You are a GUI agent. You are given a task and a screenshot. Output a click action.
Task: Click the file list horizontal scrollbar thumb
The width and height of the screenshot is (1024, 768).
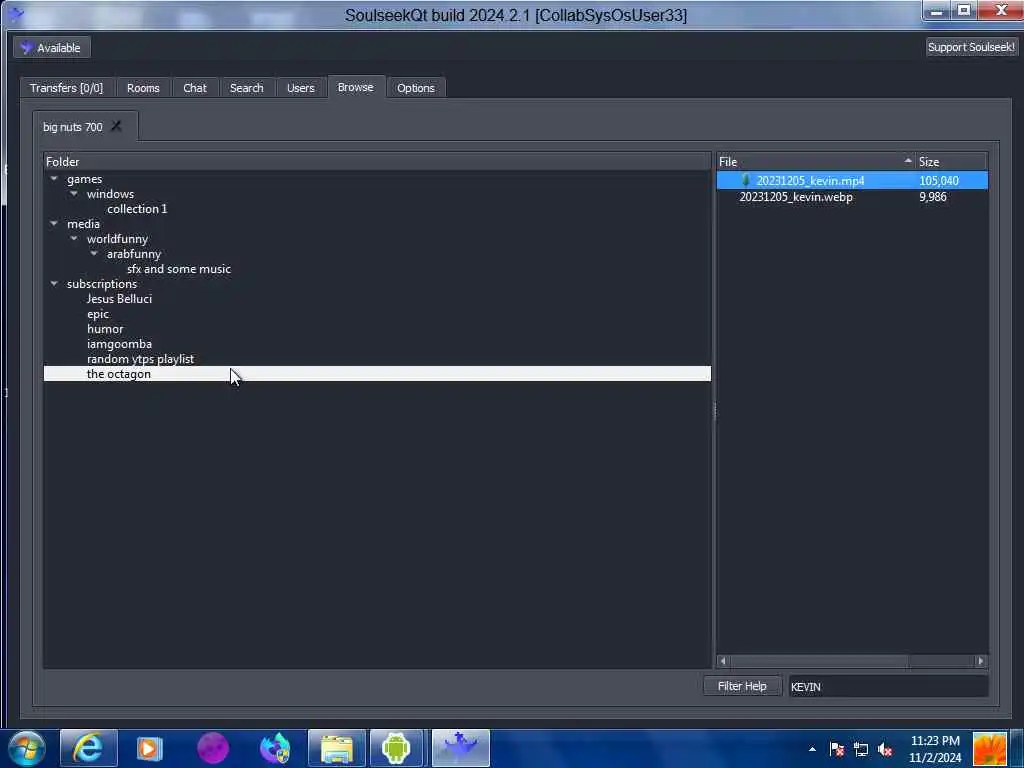(819, 661)
